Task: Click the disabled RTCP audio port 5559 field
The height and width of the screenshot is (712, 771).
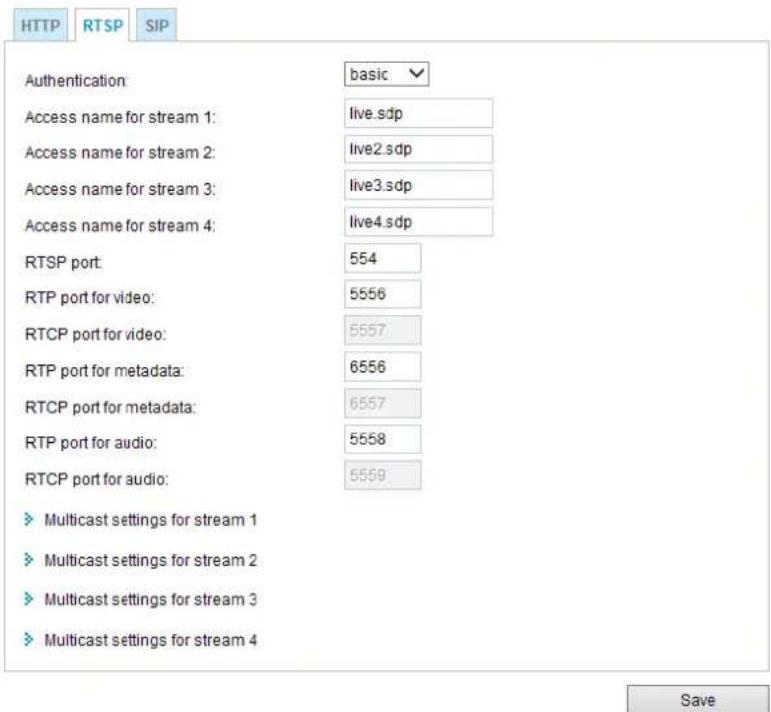Action: pos(383,475)
